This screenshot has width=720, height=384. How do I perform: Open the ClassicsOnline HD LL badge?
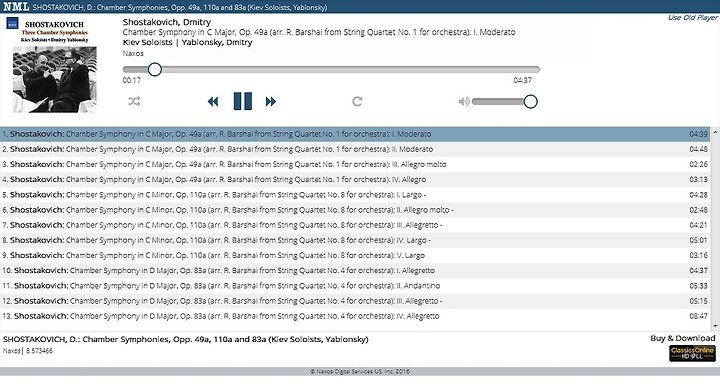click(692, 353)
